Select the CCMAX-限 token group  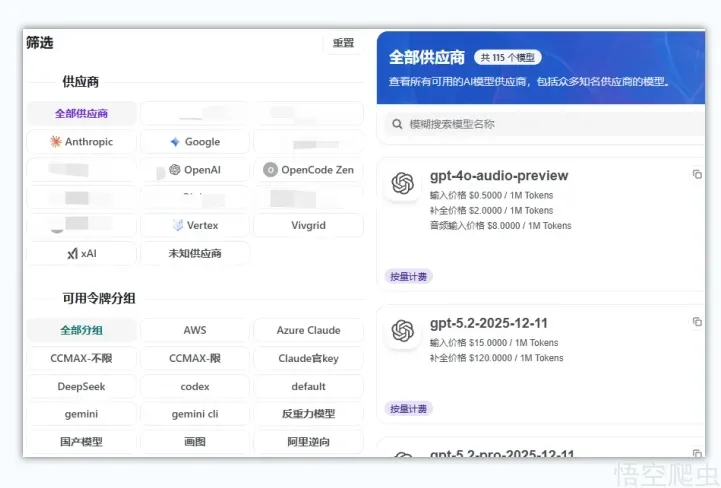tap(195, 358)
